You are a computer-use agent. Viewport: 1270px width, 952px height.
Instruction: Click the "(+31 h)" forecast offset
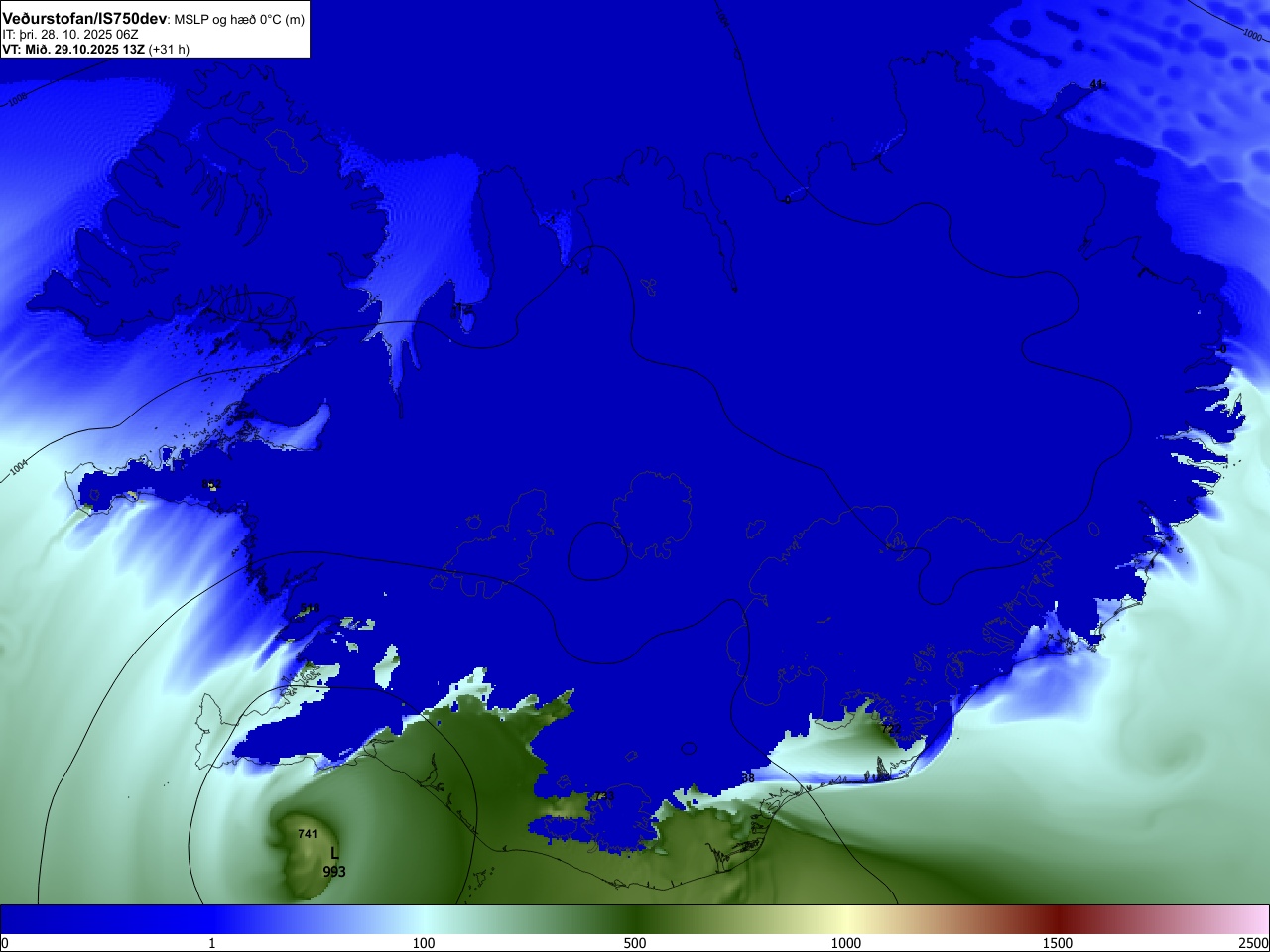click(169, 49)
